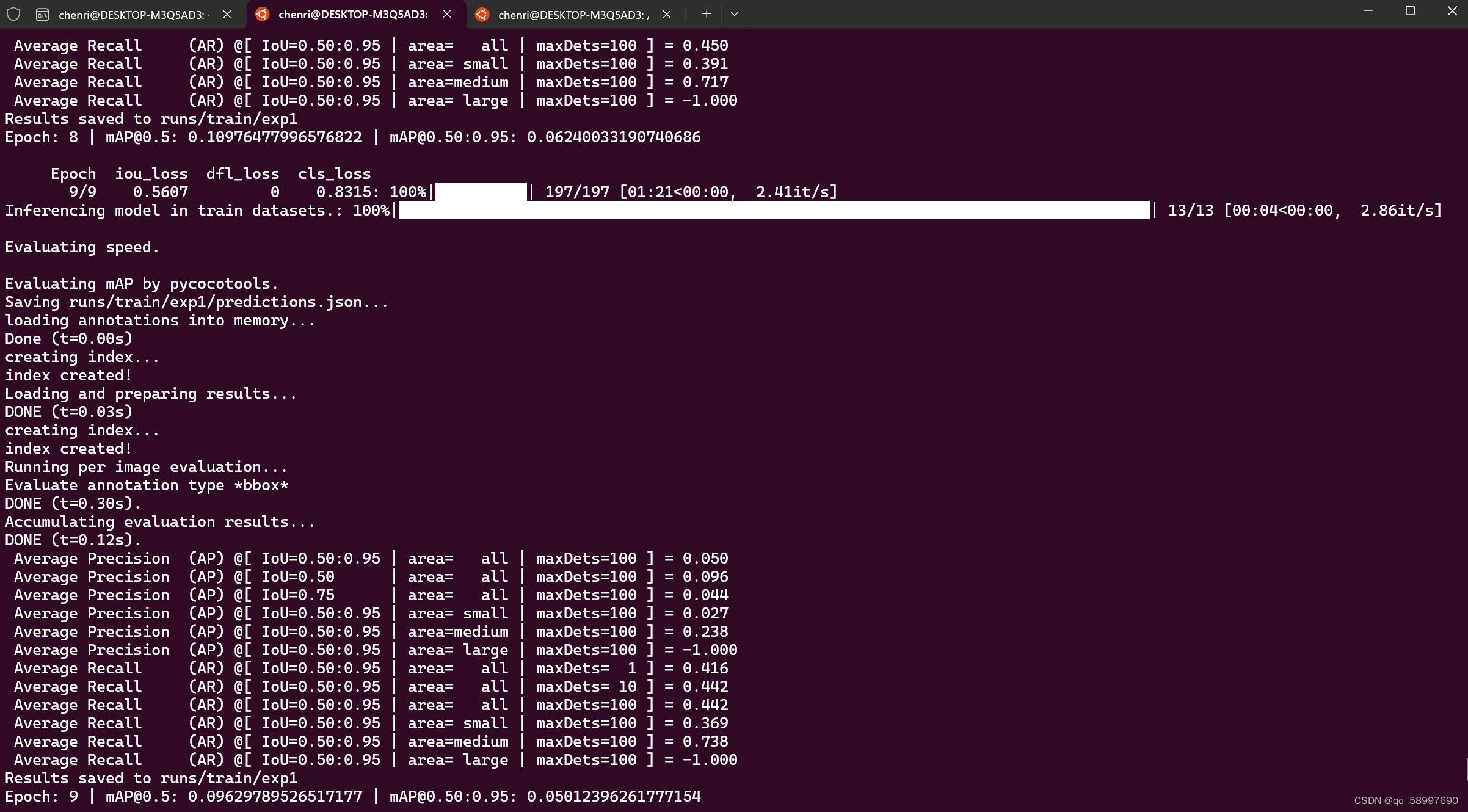Click the command prompt icon on first tab
Screen dimensions: 1468x812
coord(42,15)
